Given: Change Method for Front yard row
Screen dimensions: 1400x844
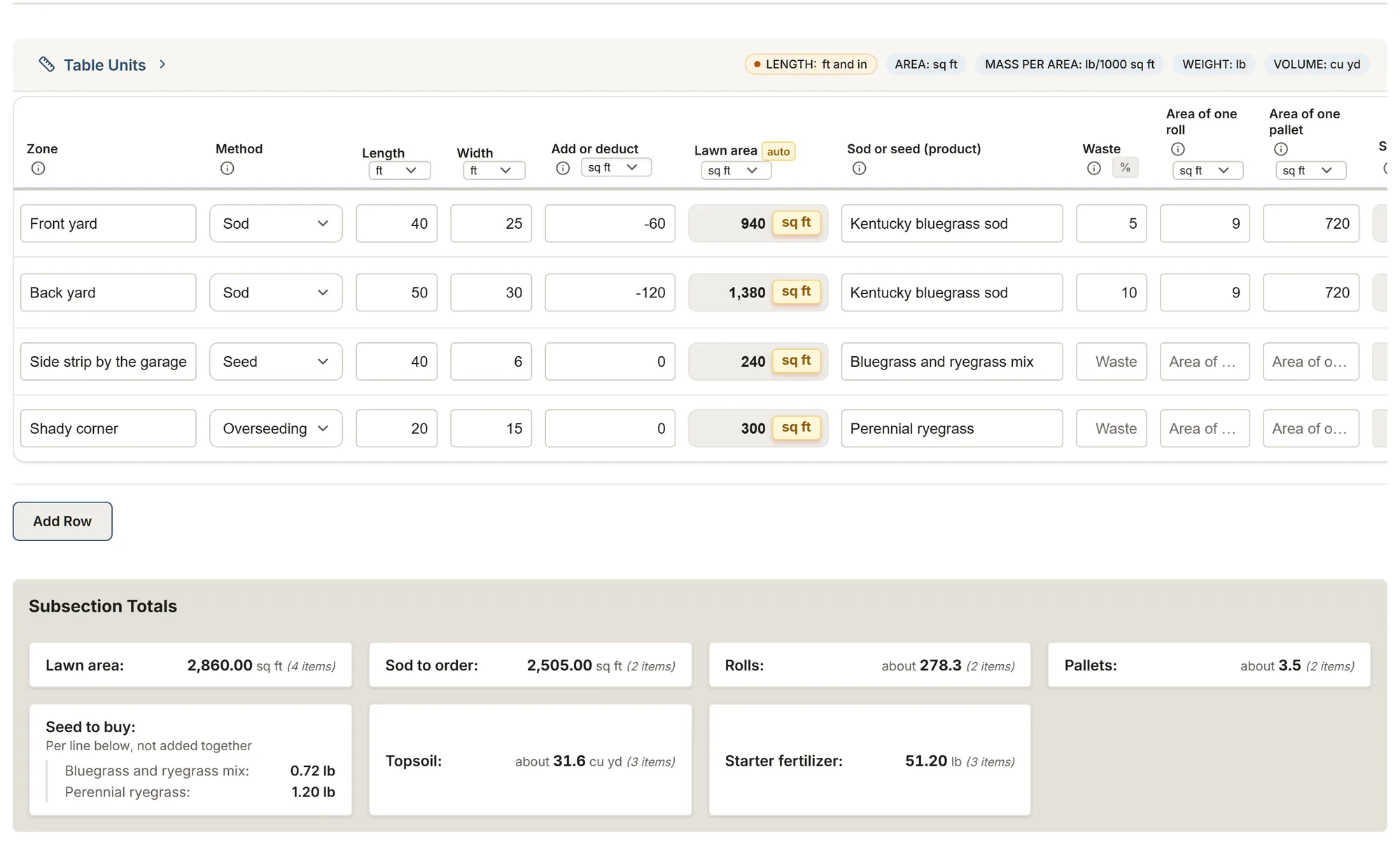Looking at the screenshot, I should point(276,223).
